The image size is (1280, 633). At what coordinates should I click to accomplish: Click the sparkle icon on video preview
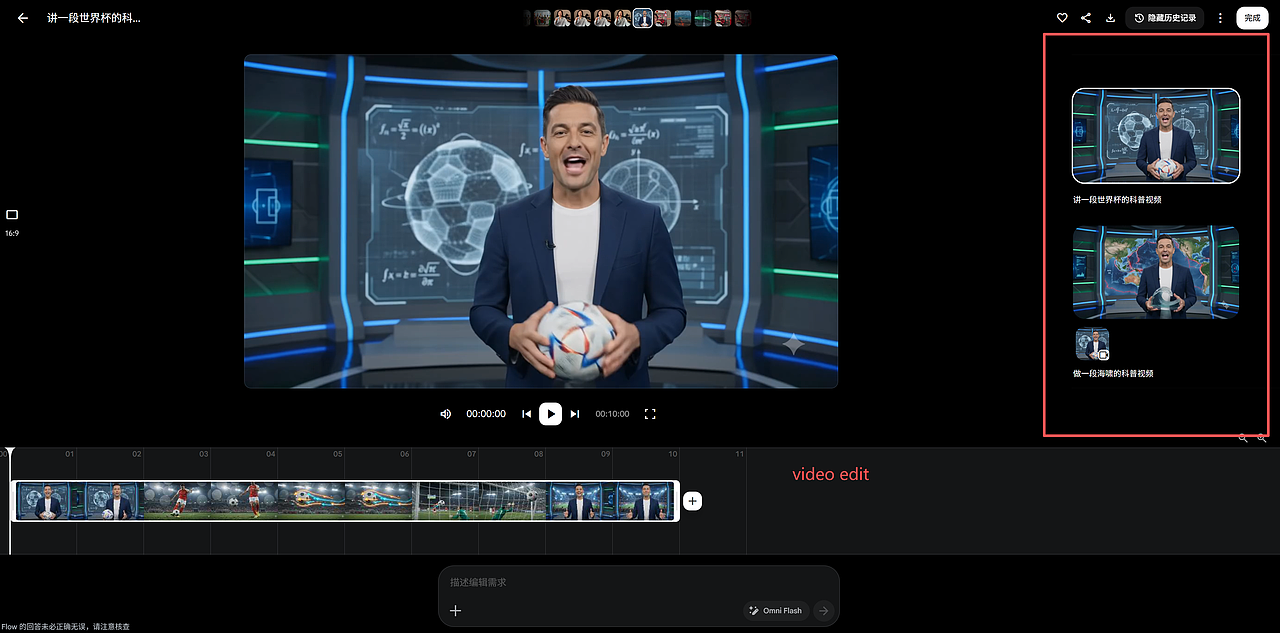793,345
